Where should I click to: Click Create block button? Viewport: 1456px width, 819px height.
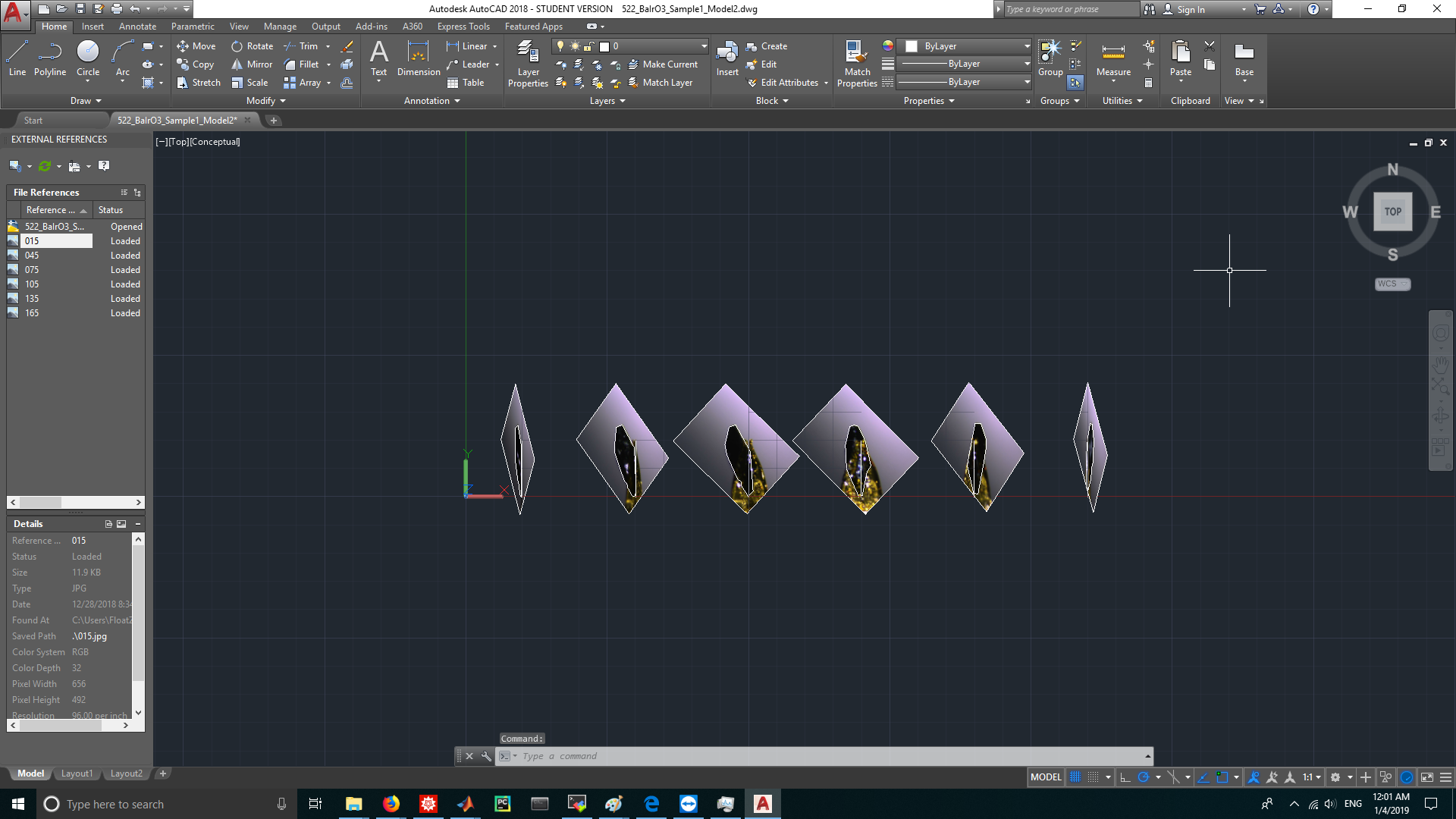[767, 46]
